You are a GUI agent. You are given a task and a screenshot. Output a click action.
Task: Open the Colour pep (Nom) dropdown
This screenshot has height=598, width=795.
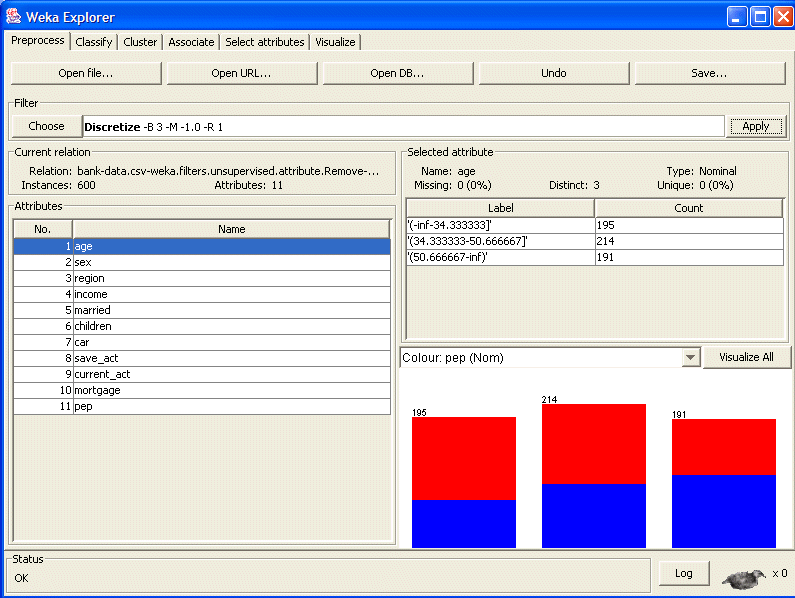tap(689, 358)
